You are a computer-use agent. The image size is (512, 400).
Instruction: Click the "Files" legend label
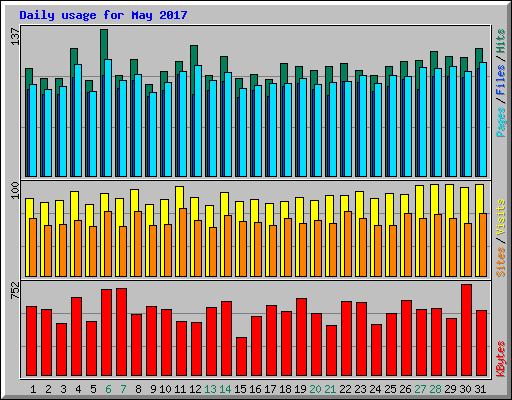(x=501, y=80)
